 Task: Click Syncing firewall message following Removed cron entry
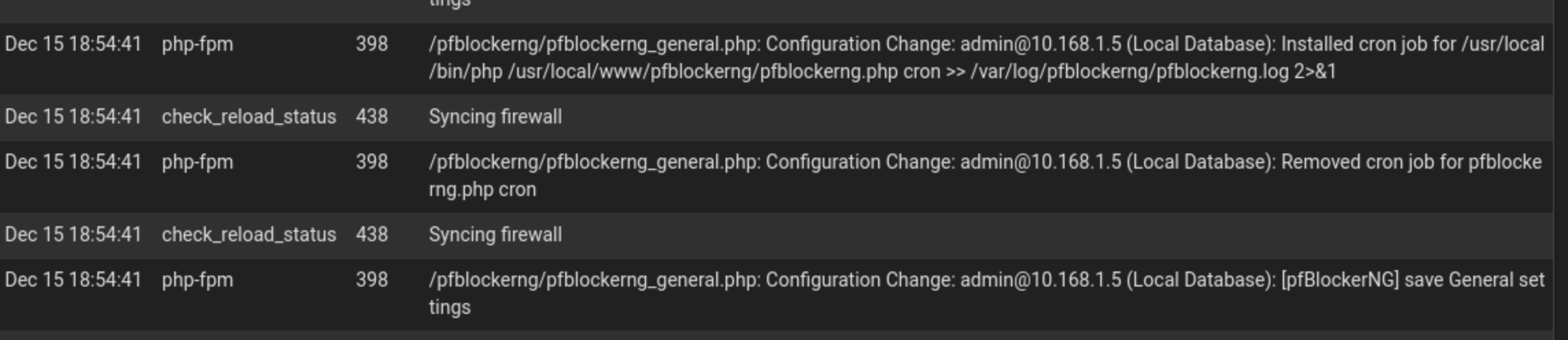pyautogui.click(x=495, y=234)
